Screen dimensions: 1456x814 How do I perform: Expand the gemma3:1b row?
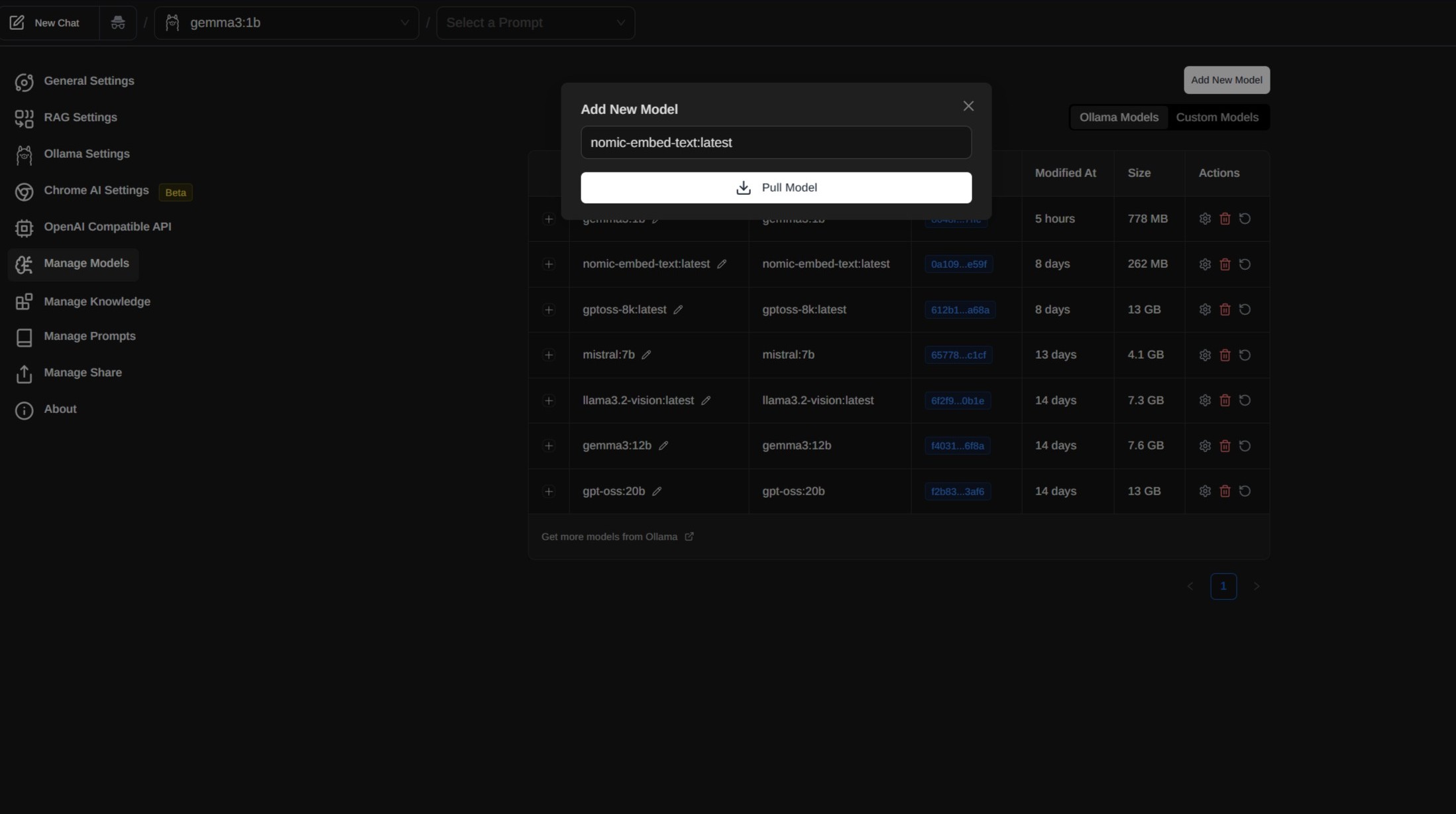(548, 219)
